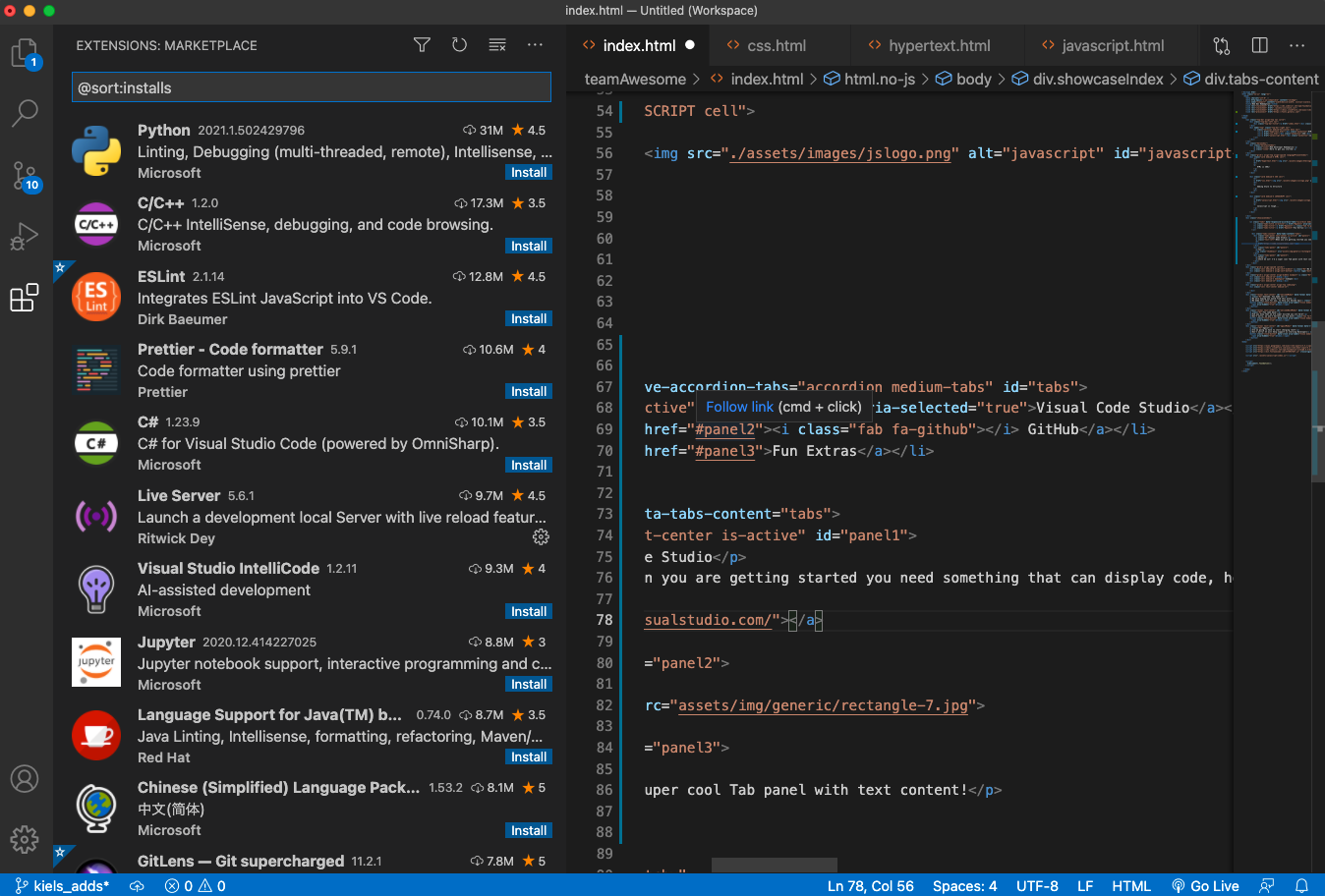Switch to the hypertext.html tab
The height and width of the screenshot is (896, 1325).
[939, 45]
